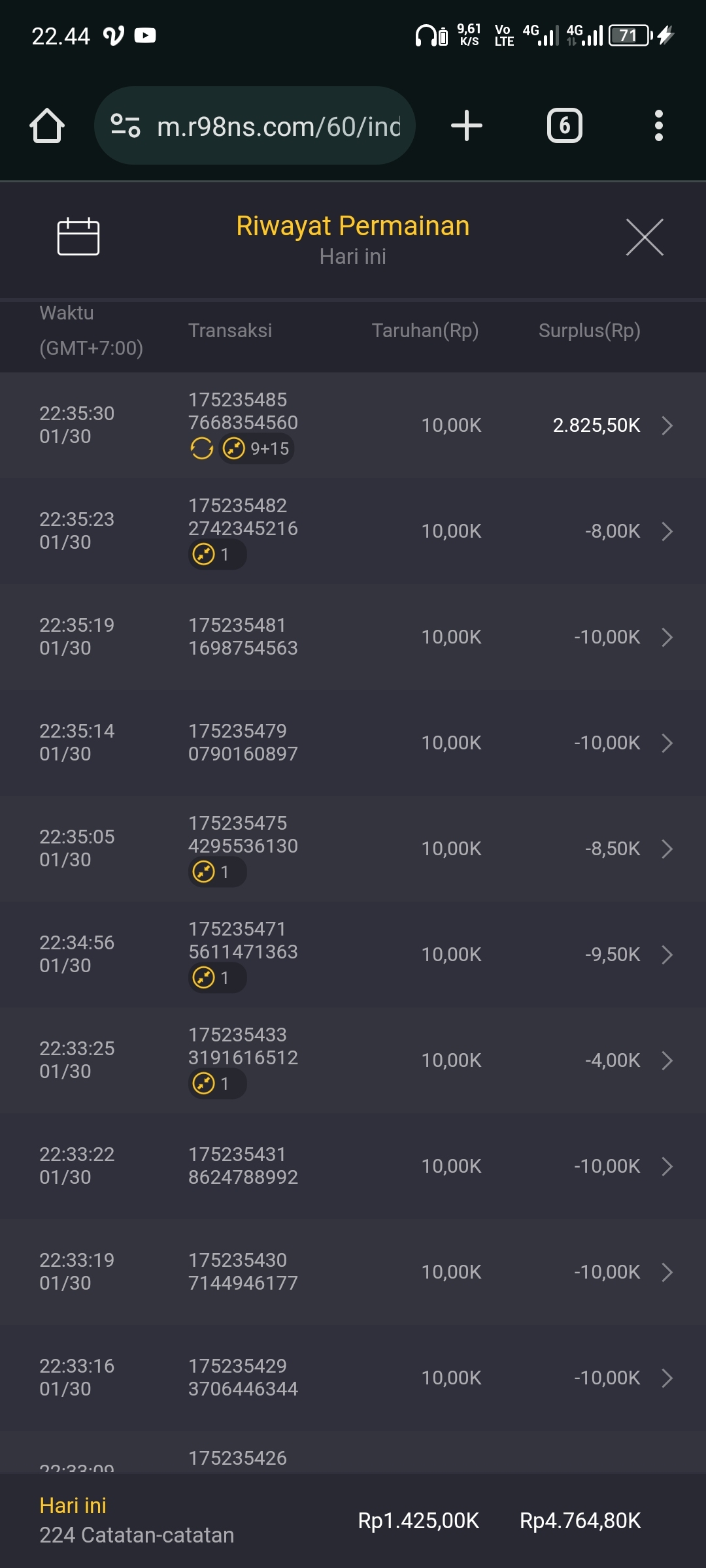The width and height of the screenshot is (706, 1568).
Task: Tap the Surplus(Rp) column header
Action: click(x=589, y=331)
